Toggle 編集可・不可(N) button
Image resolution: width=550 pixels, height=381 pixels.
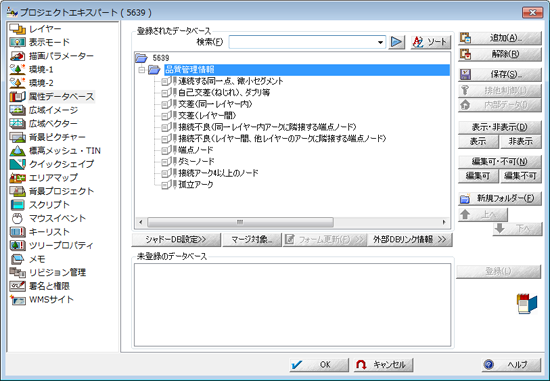point(500,162)
